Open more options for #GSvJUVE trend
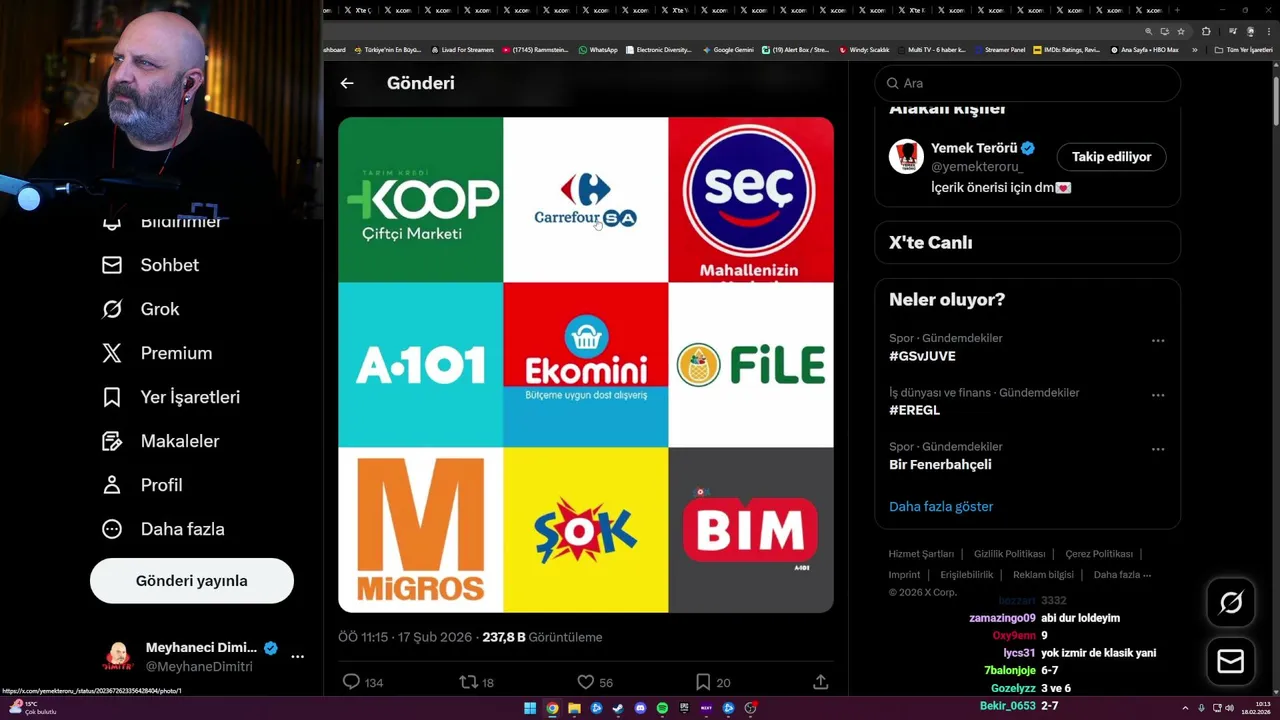Image resolution: width=1280 pixels, height=720 pixels. click(x=1158, y=341)
